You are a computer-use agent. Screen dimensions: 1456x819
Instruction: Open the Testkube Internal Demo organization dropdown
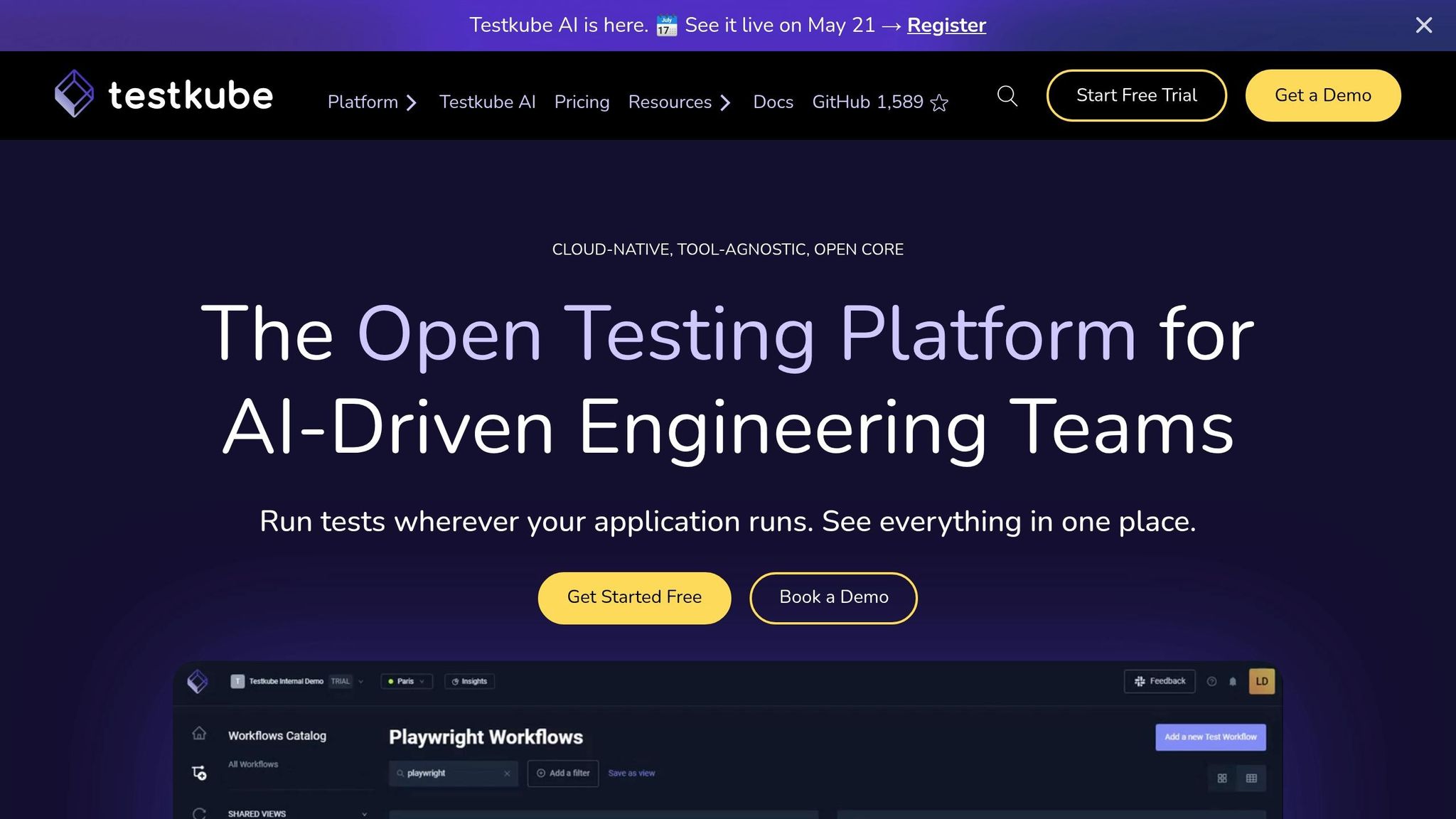click(297, 681)
